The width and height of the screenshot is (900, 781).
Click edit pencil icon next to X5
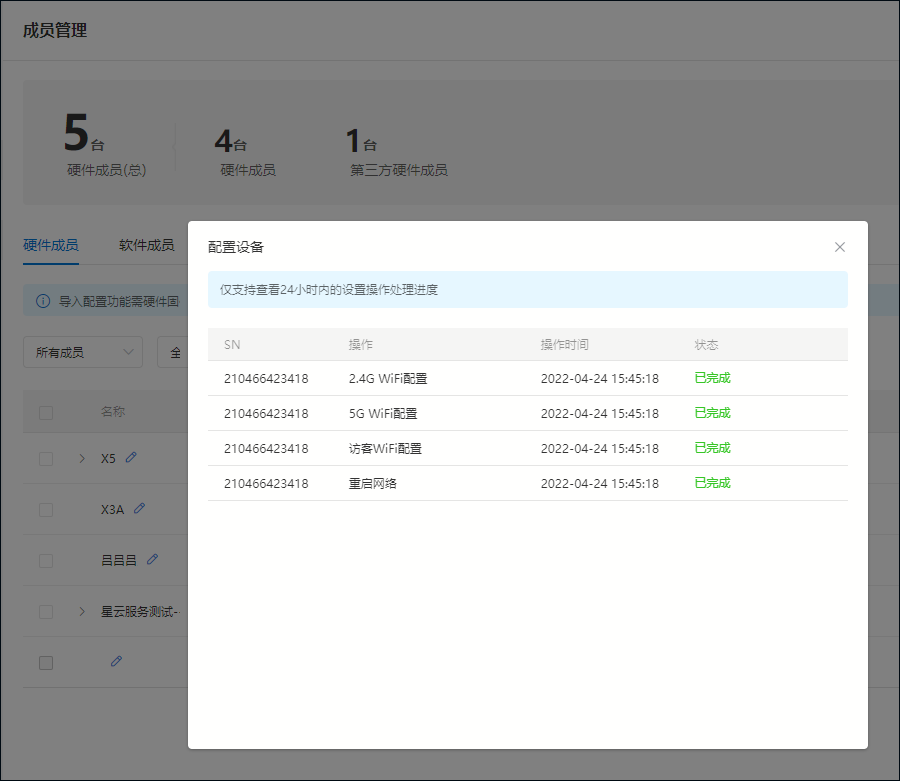131,457
